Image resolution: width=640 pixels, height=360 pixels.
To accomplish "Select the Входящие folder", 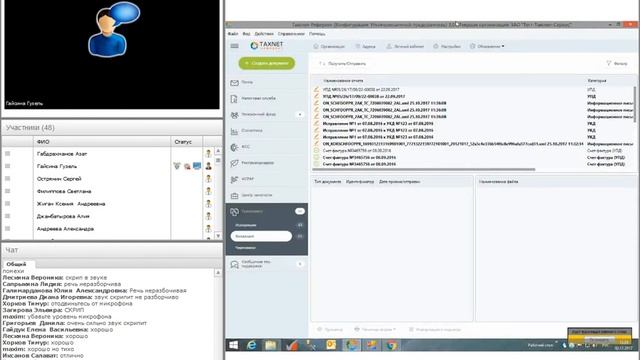I will 261,236.
